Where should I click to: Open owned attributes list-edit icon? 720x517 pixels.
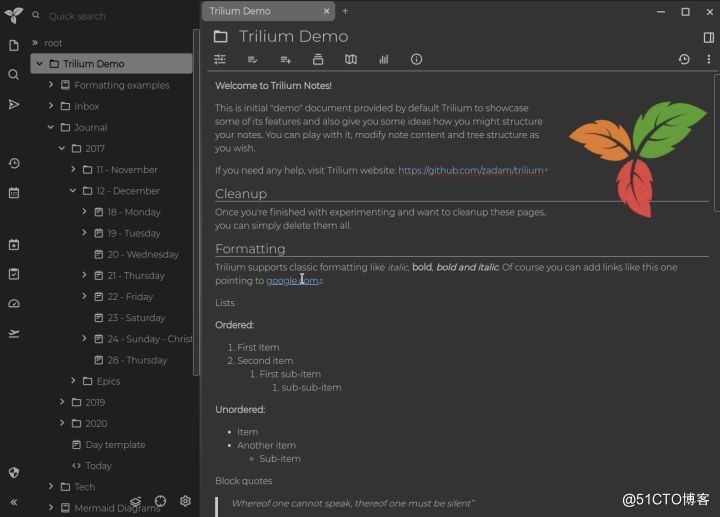click(253, 59)
